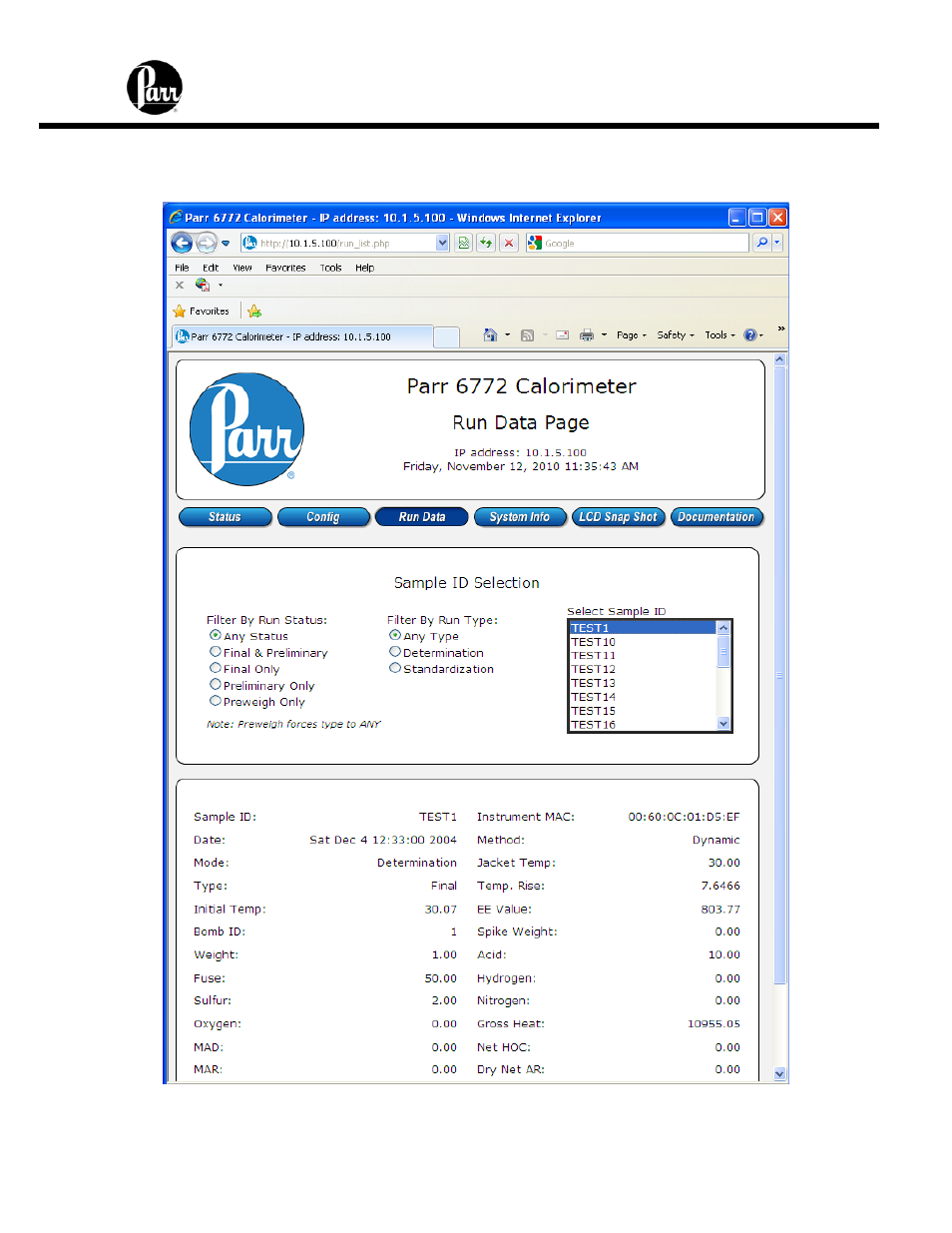Expand the Print dropdown arrow
Screen dimensions: 952x1233
(604, 335)
